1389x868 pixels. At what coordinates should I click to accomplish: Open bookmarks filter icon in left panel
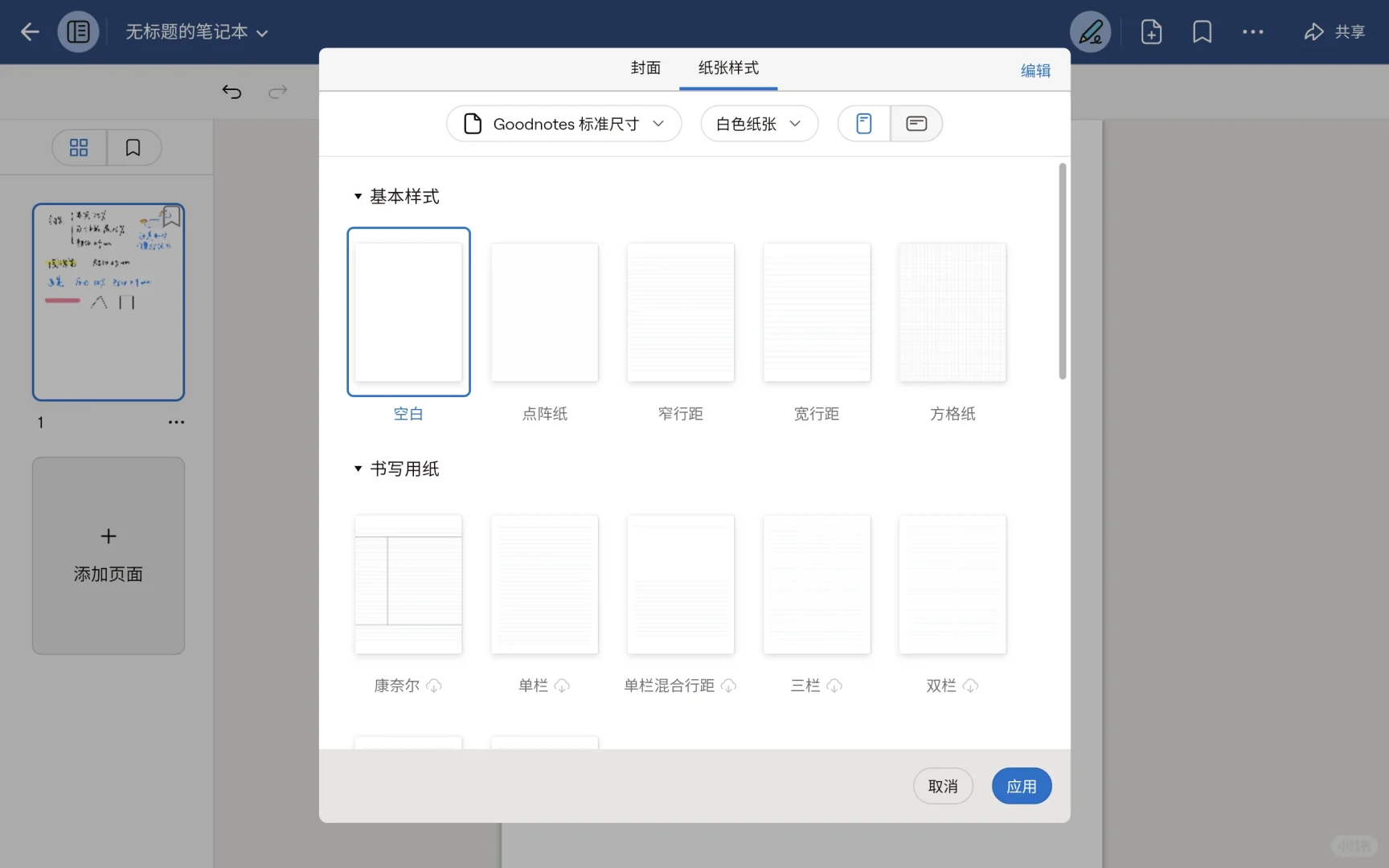[x=133, y=147]
